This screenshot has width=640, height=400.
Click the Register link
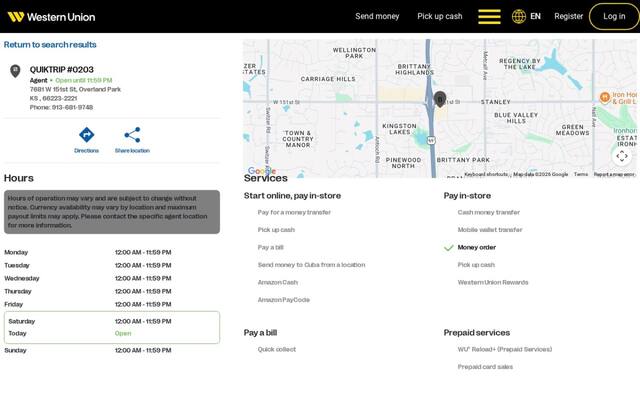tap(569, 16)
